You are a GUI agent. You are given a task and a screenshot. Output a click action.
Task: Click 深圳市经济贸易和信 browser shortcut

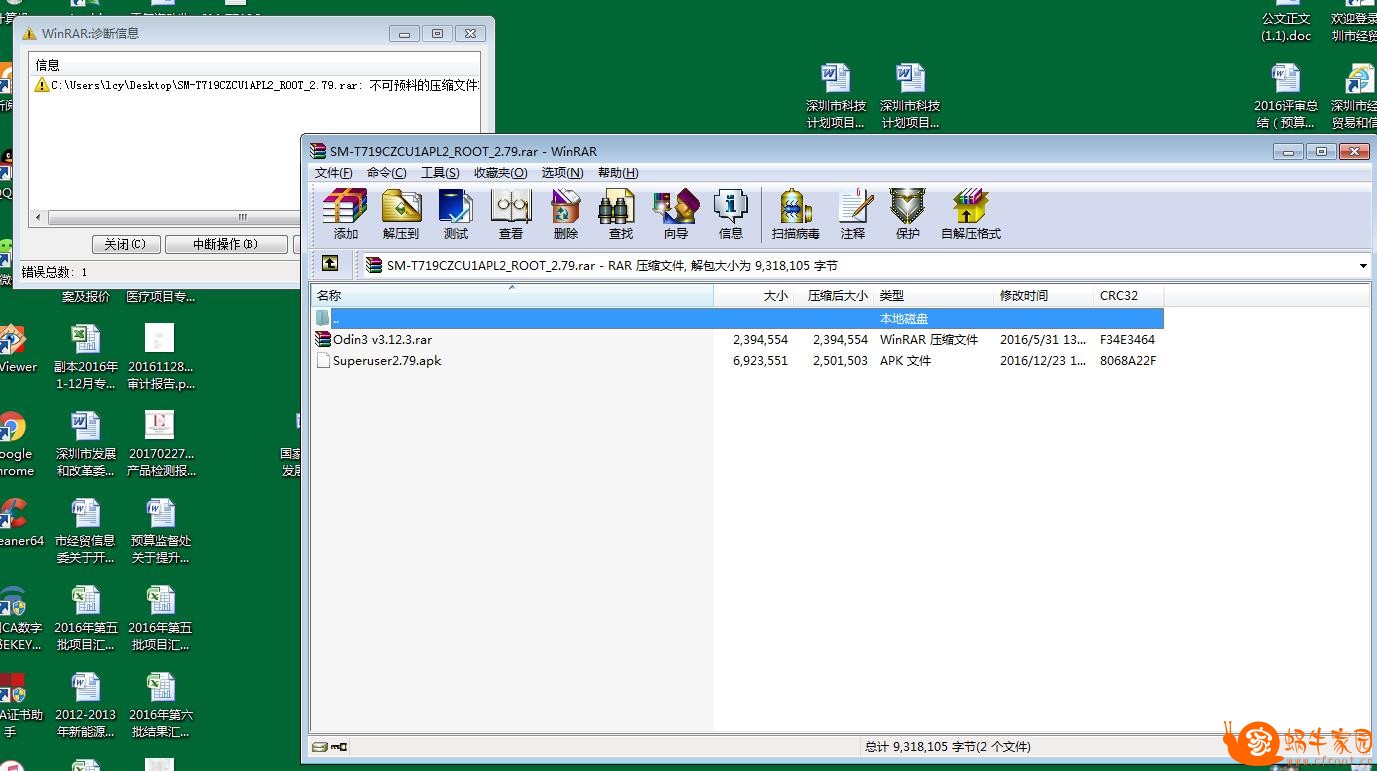click(x=1355, y=97)
